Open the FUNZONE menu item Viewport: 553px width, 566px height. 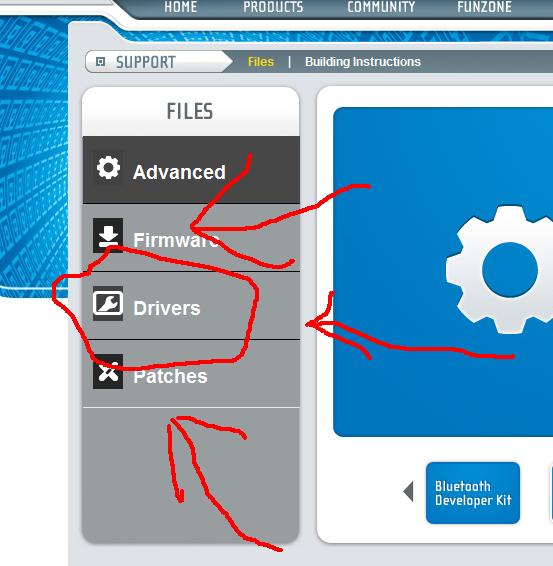coord(484,7)
